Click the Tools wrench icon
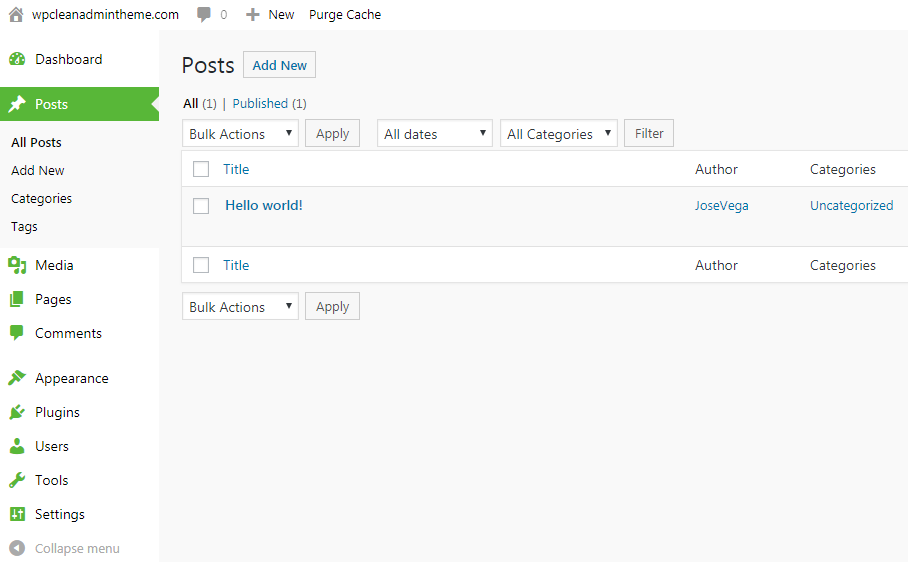Screen dimensions: 908x562 [x=17, y=480]
